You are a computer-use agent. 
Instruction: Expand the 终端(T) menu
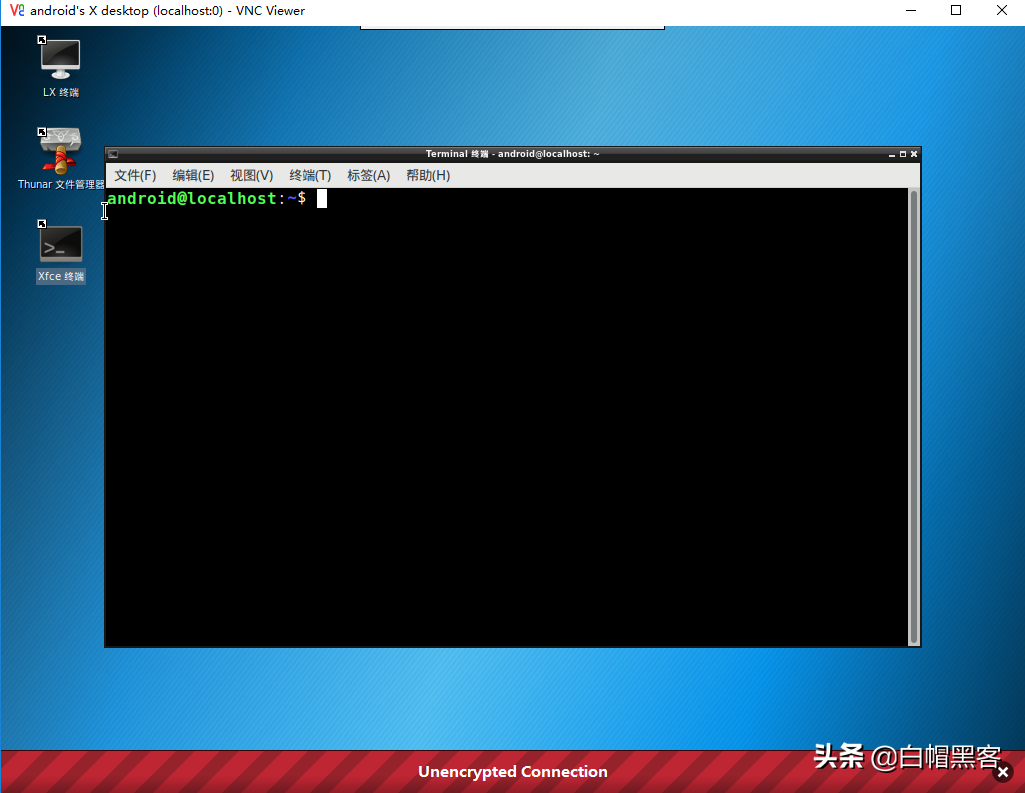point(310,176)
